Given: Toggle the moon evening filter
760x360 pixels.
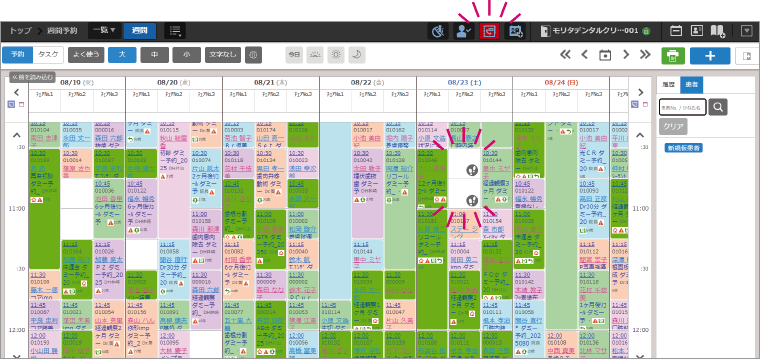Looking at the screenshot, I should pyautogui.click(x=357, y=55).
